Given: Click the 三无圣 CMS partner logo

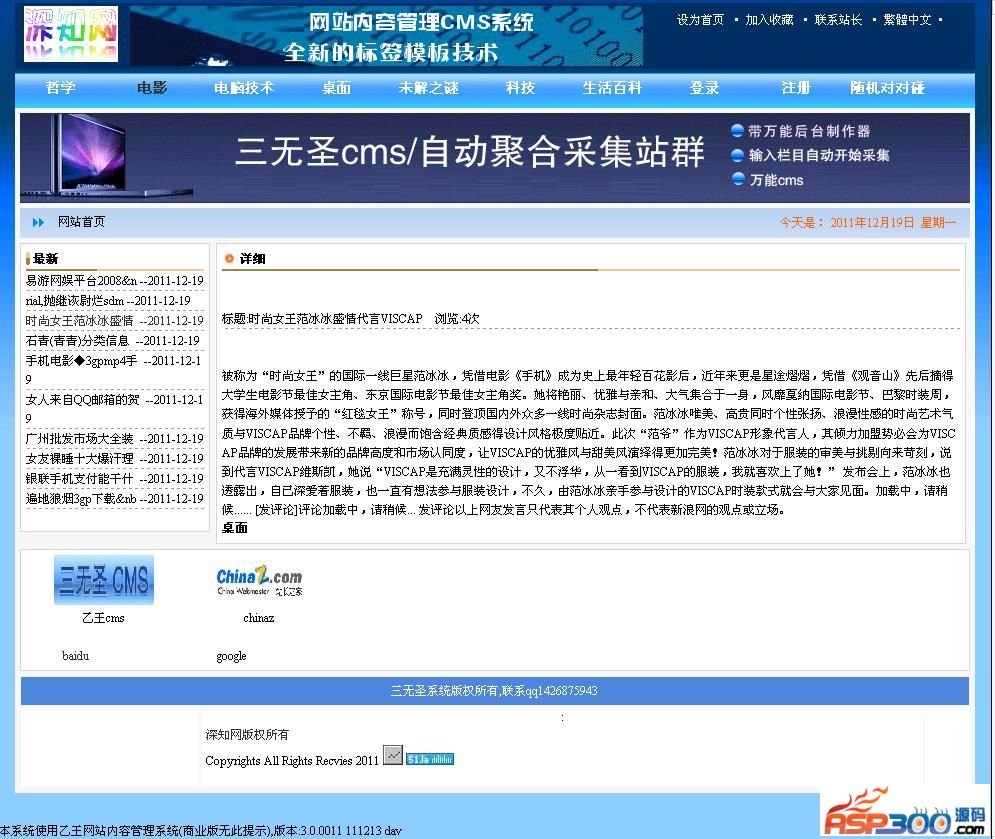Looking at the screenshot, I should click(x=103, y=580).
